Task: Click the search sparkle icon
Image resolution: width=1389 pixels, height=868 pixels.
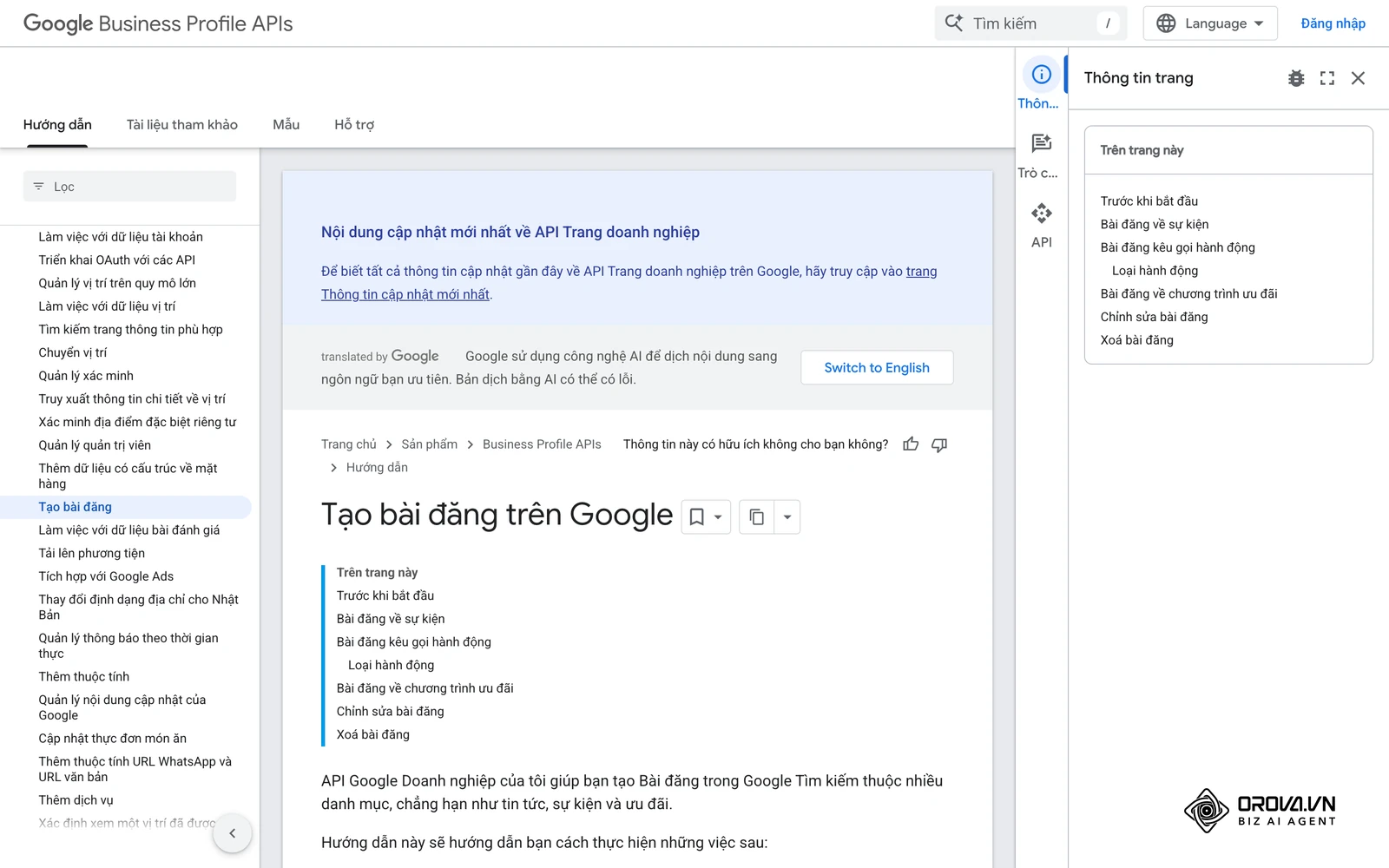Action: click(953, 23)
